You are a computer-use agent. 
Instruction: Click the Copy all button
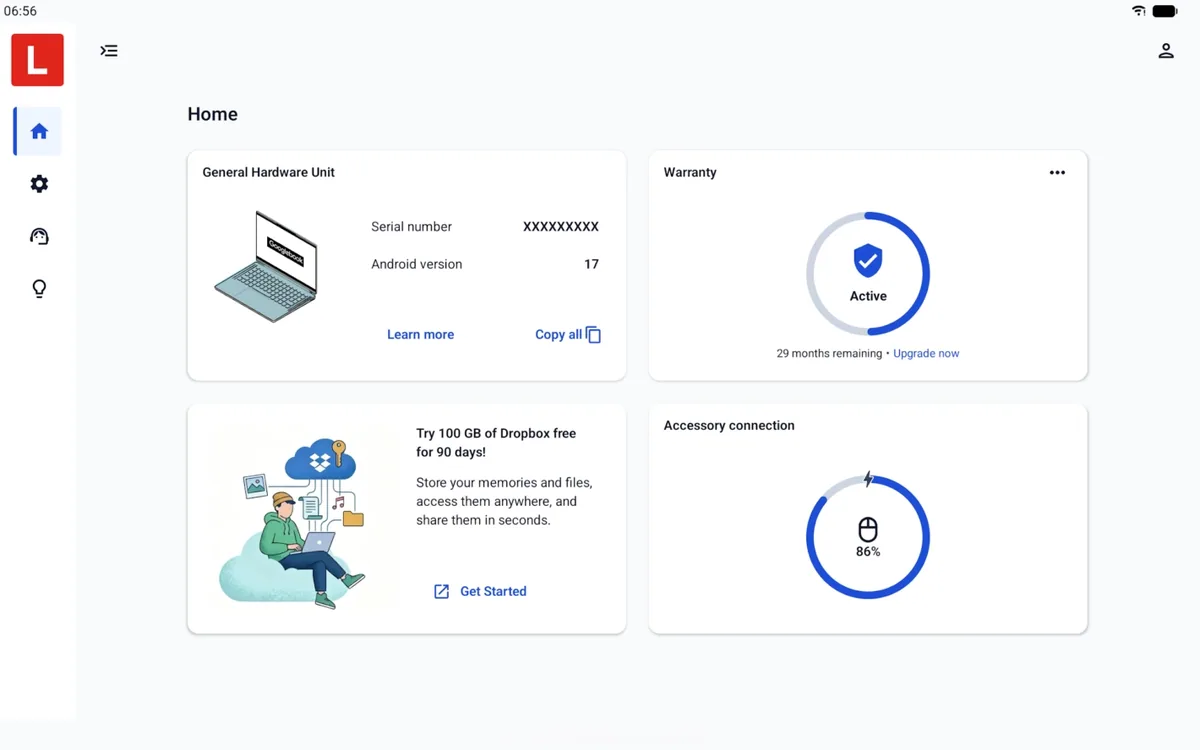[568, 335]
